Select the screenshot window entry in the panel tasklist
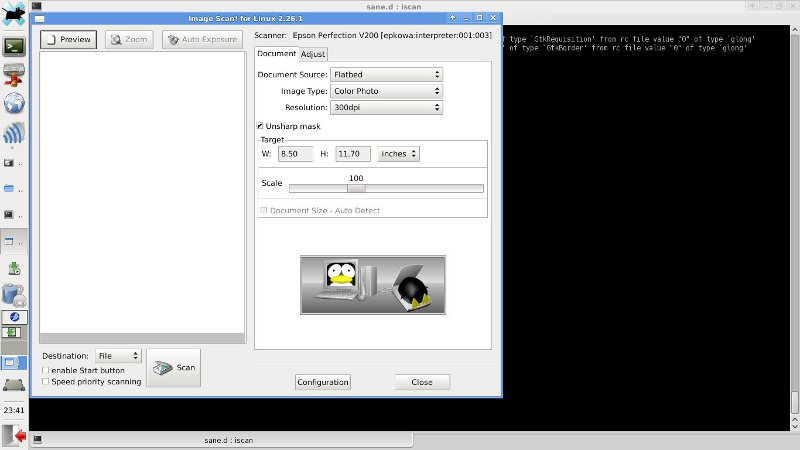800x450 pixels. pyautogui.click(x=13, y=163)
